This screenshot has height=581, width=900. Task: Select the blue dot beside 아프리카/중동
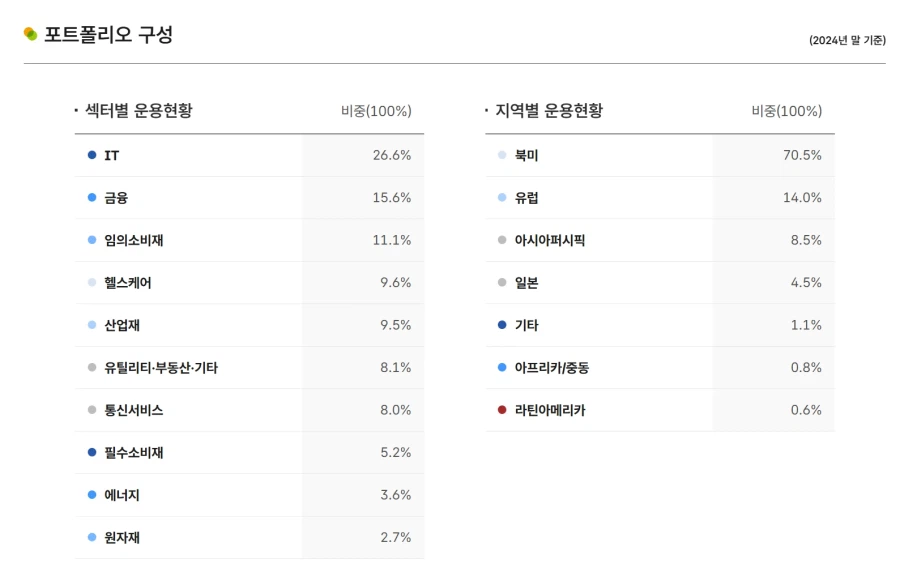(502, 367)
